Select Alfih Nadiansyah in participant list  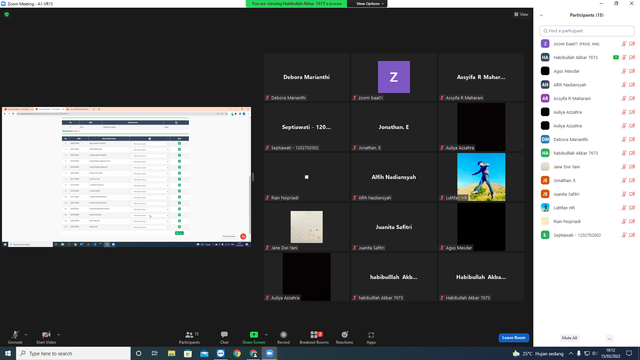[587, 84]
